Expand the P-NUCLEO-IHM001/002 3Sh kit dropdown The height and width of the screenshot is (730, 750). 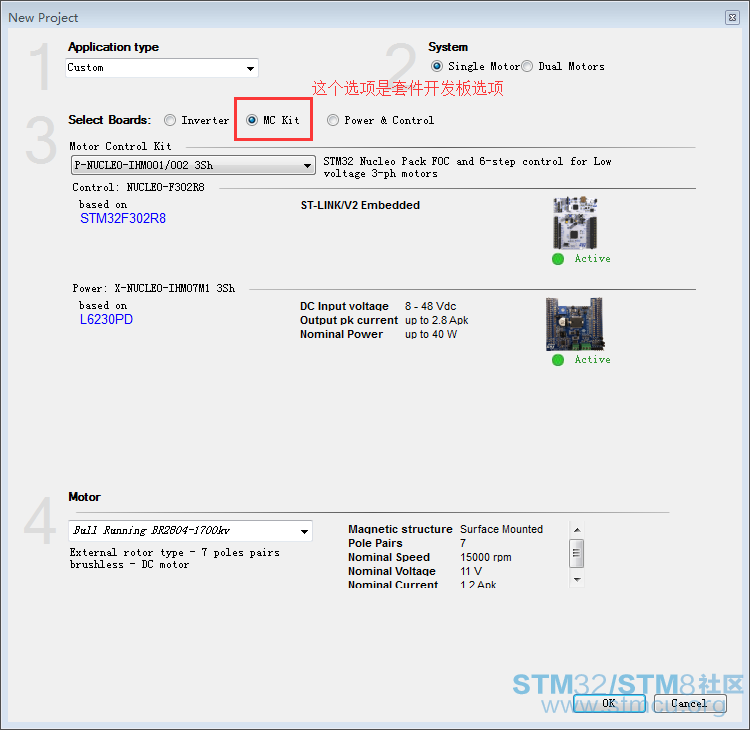coord(193,165)
